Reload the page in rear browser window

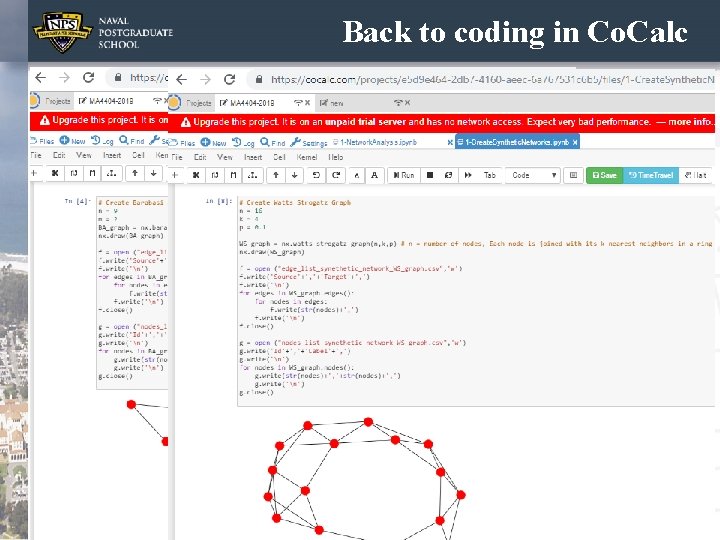click(x=89, y=78)
